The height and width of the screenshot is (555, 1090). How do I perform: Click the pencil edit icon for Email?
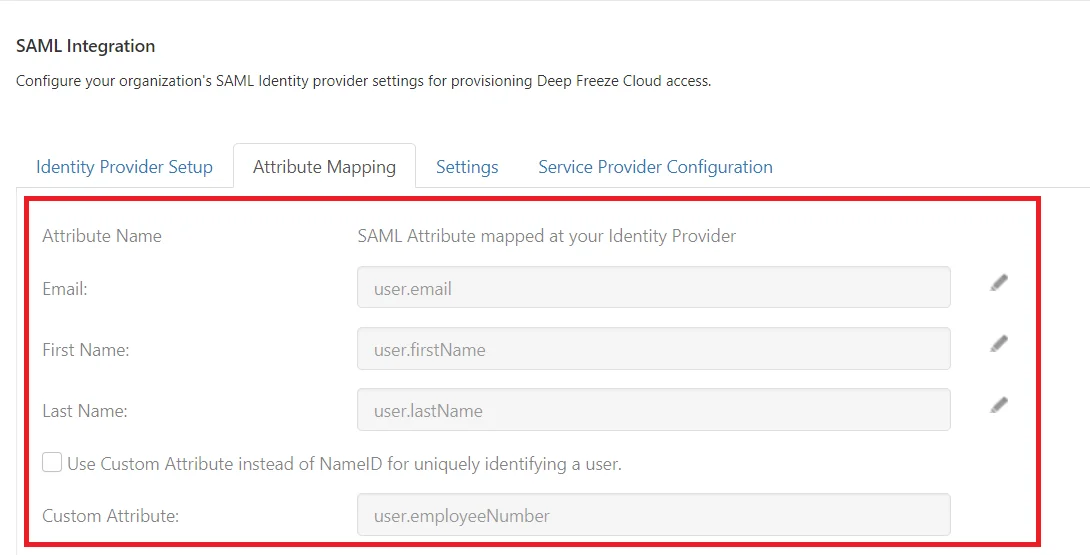click(999, 283)
